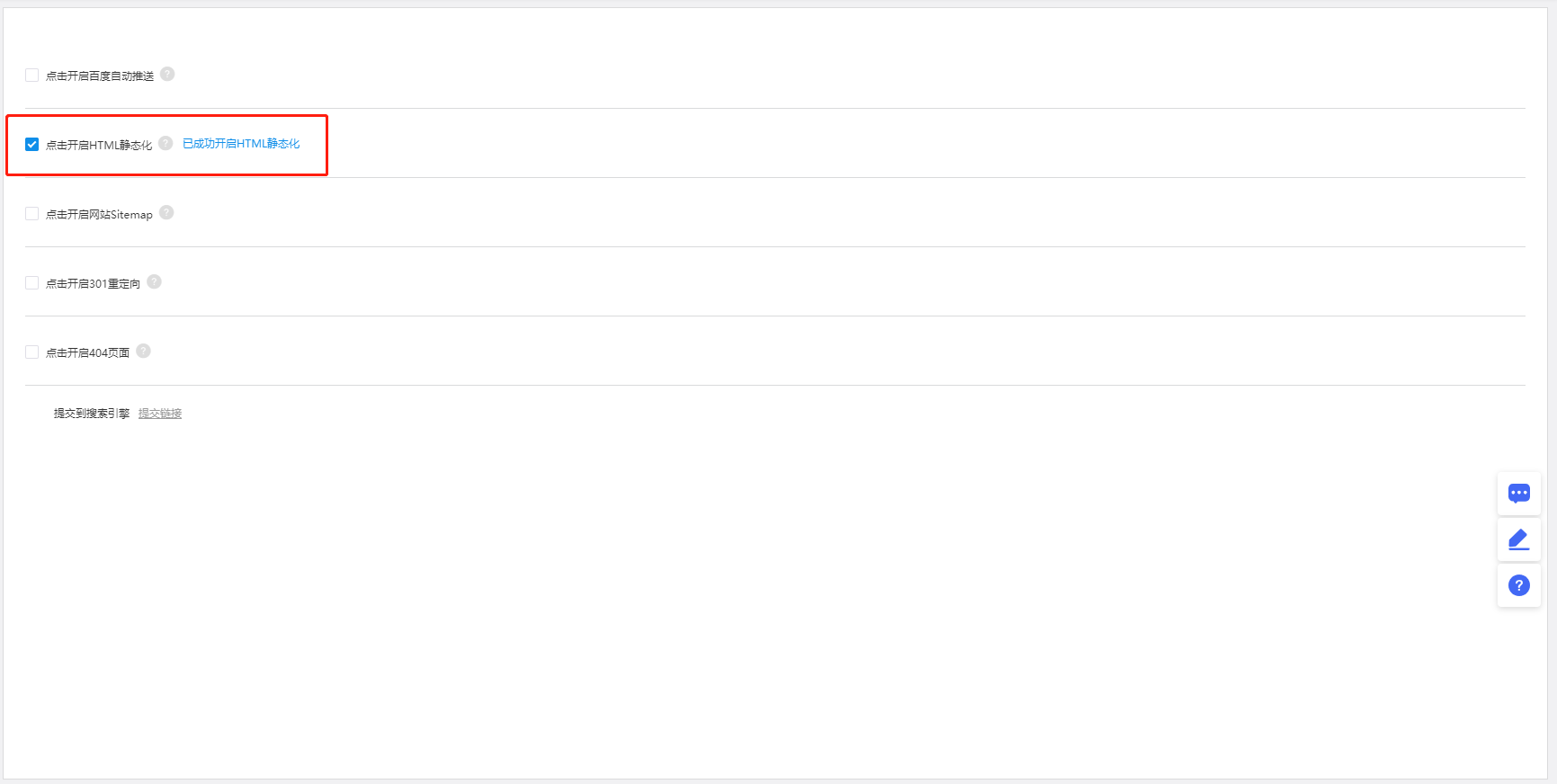Screen dimensions: 1557x784
Task: Click help icon beside 网站Sitemap
Action: (x=166, y=212)
